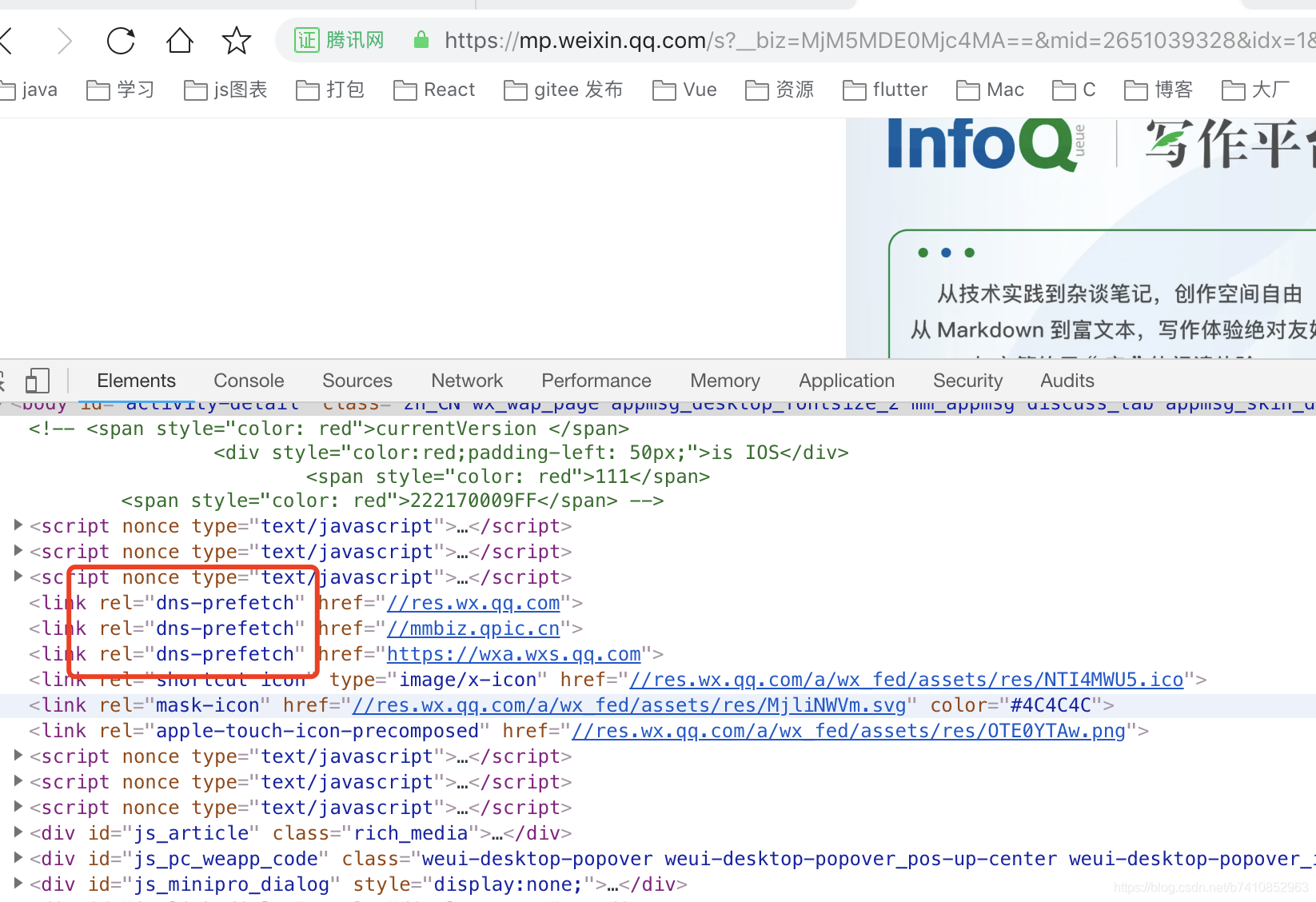
Task: Open the Performance tab
Action: pos(596,381)
